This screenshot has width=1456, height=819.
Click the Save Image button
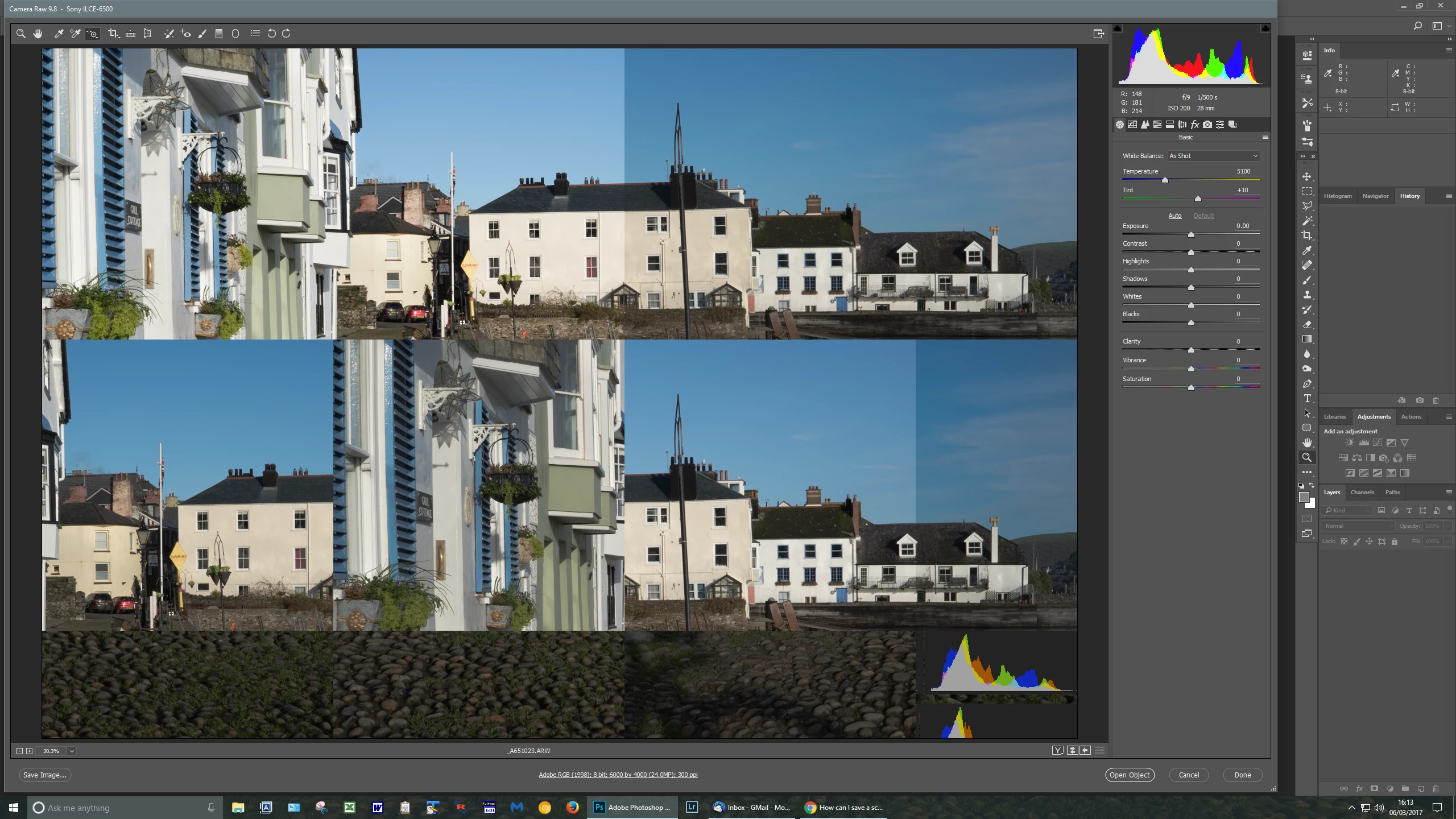point(45,775)
